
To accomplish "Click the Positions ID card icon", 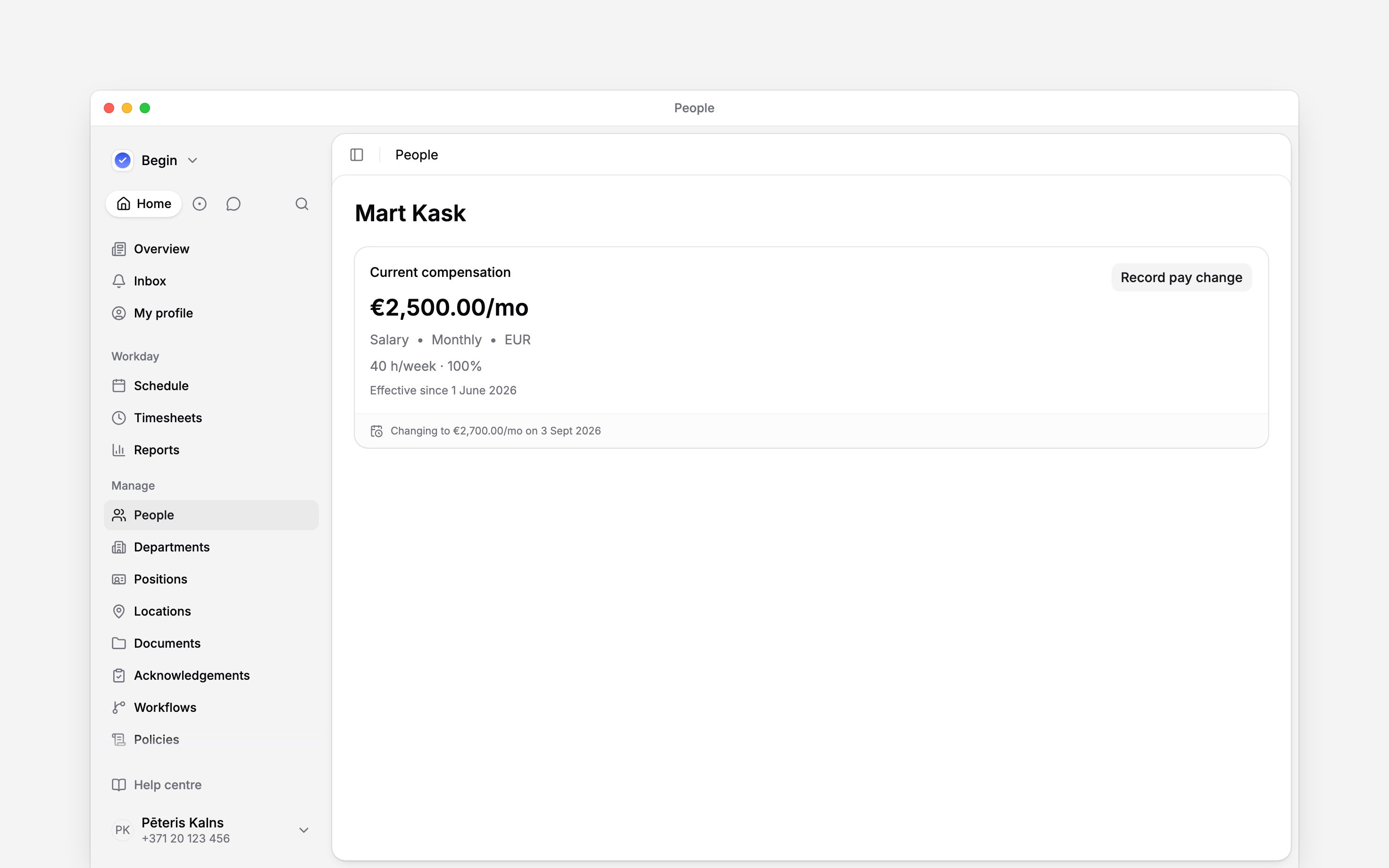I will 119,579.
